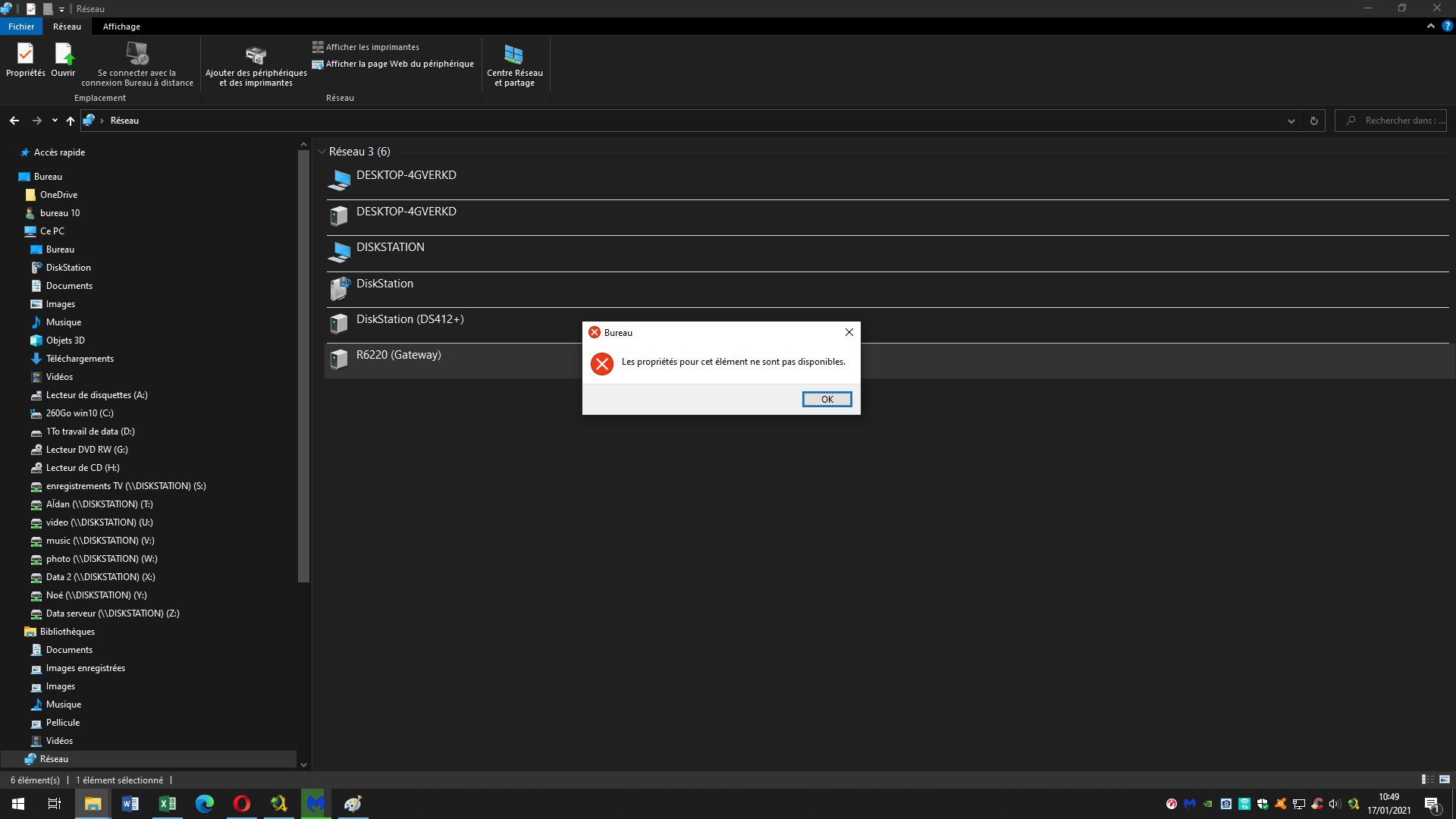This screenshot has width=1456, height=819.
Task: Close the Bureau error dialog with X
Action: pos(849,332)
